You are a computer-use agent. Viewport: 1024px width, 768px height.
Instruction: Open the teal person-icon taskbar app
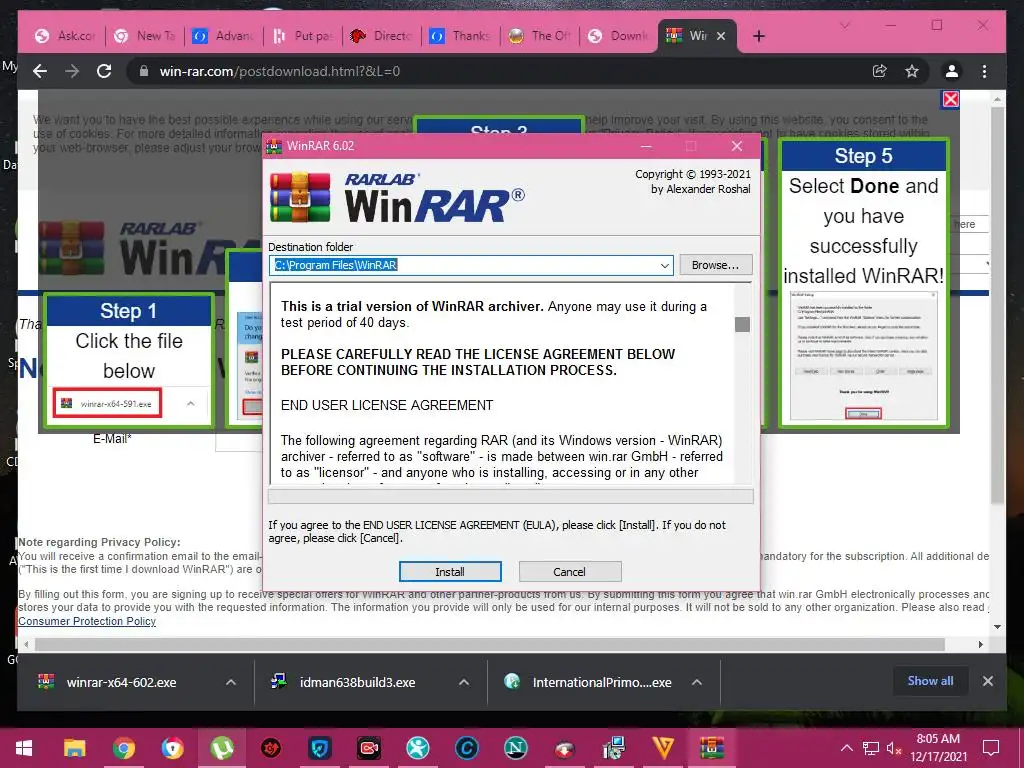point(418,748)
